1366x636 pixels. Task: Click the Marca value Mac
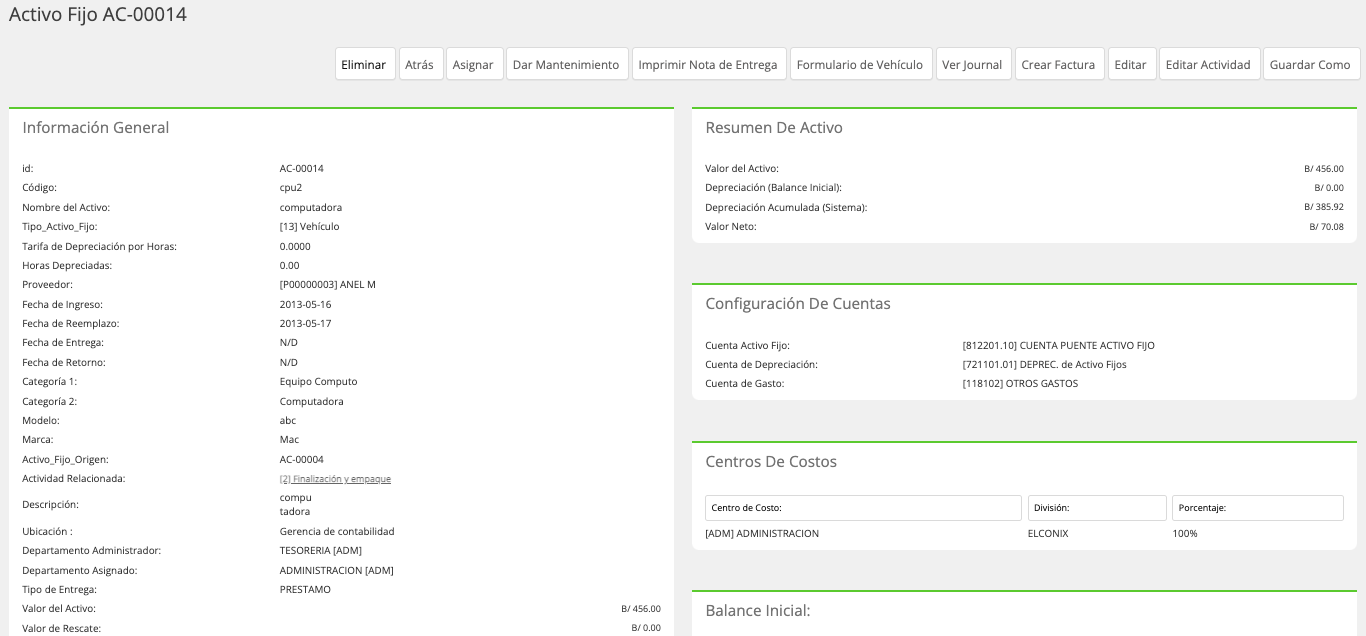(289, 440)
